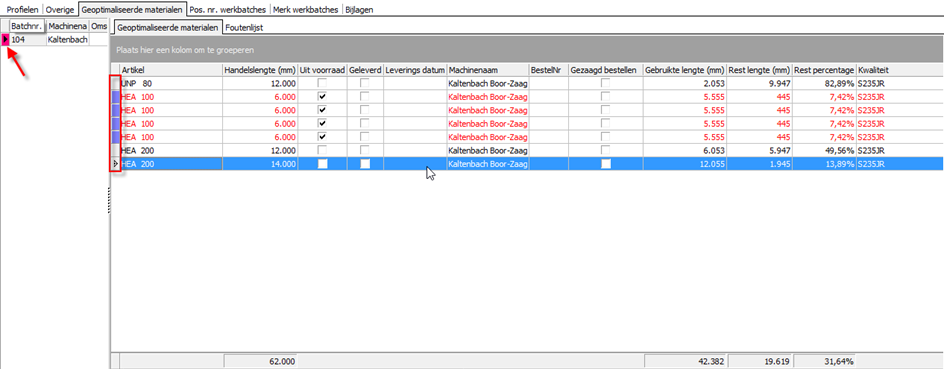Sort by the Gebruikte lengte (mm) header
This screenshot has height=369, width=944.
(685, 70)
